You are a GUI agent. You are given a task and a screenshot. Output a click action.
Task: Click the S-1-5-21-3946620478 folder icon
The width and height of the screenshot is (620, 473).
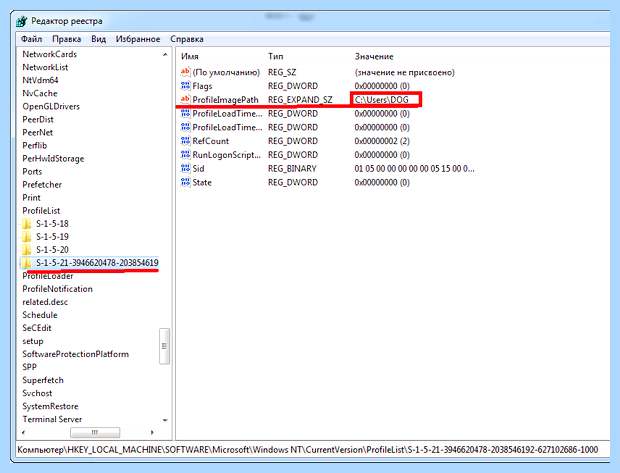click(x=26, y=263)
